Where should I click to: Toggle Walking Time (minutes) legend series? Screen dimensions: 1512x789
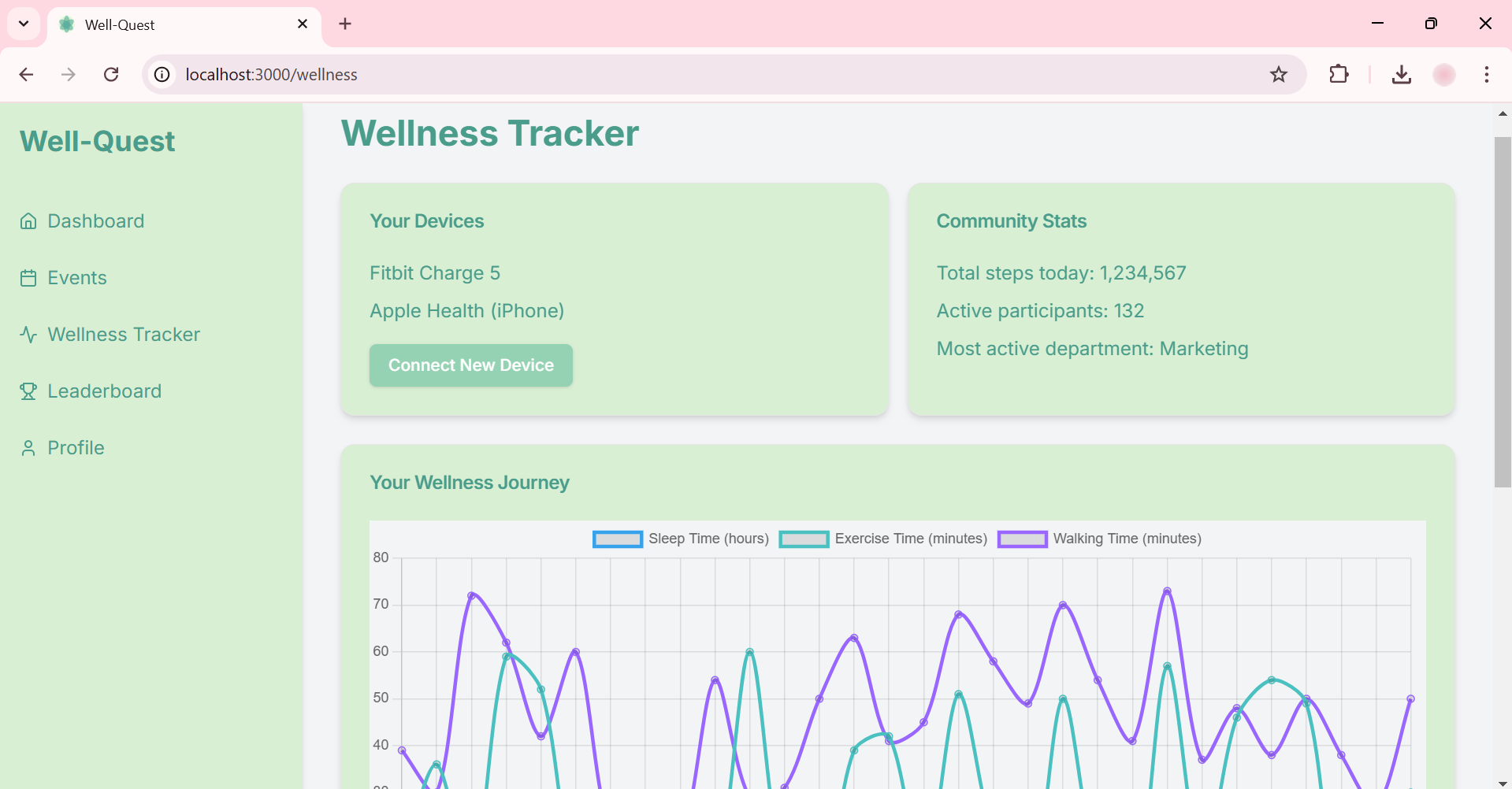[1100, 539]
